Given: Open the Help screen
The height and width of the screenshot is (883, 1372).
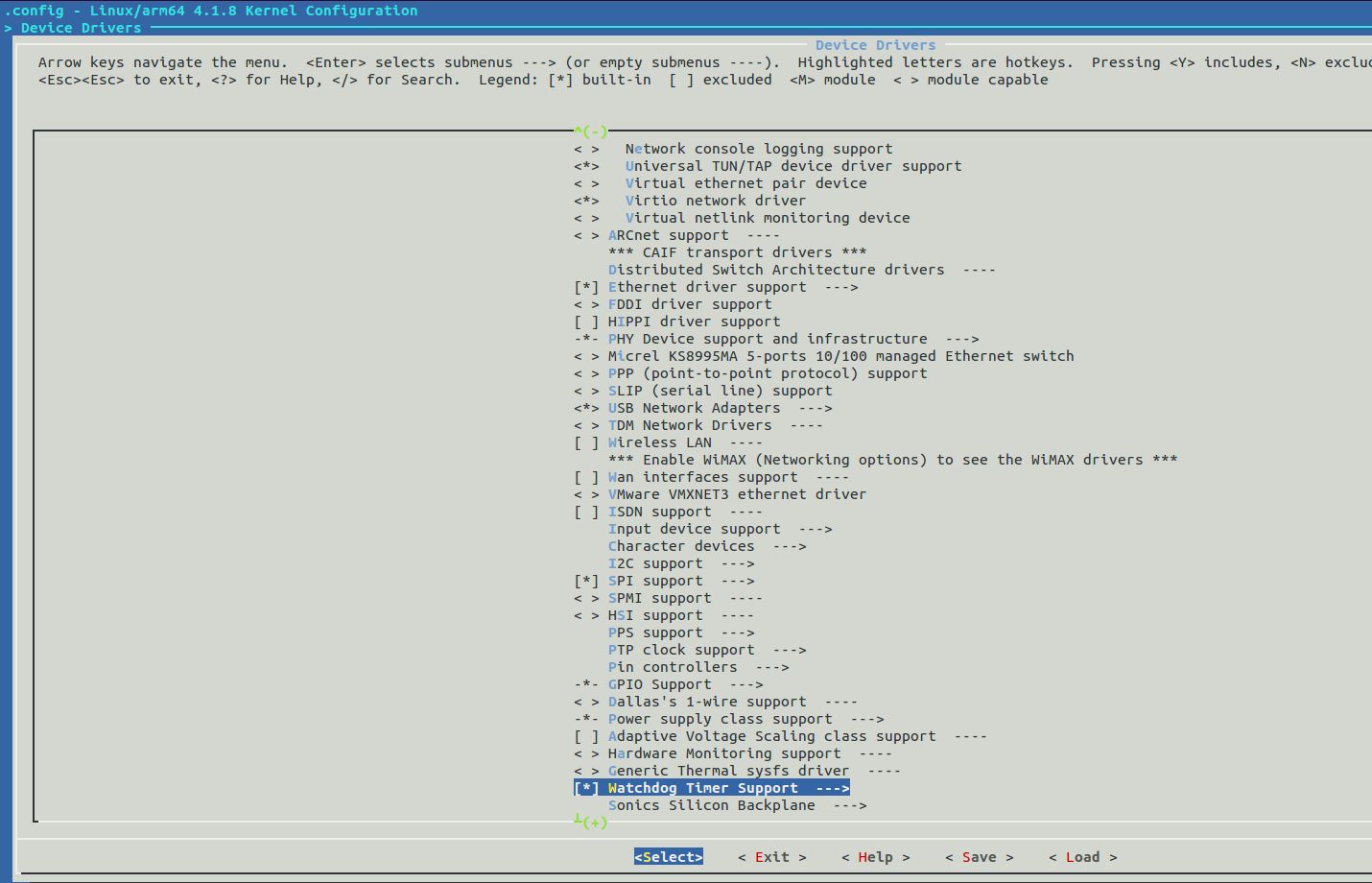Looking at the screenshot, I should (x=873, y=856).
